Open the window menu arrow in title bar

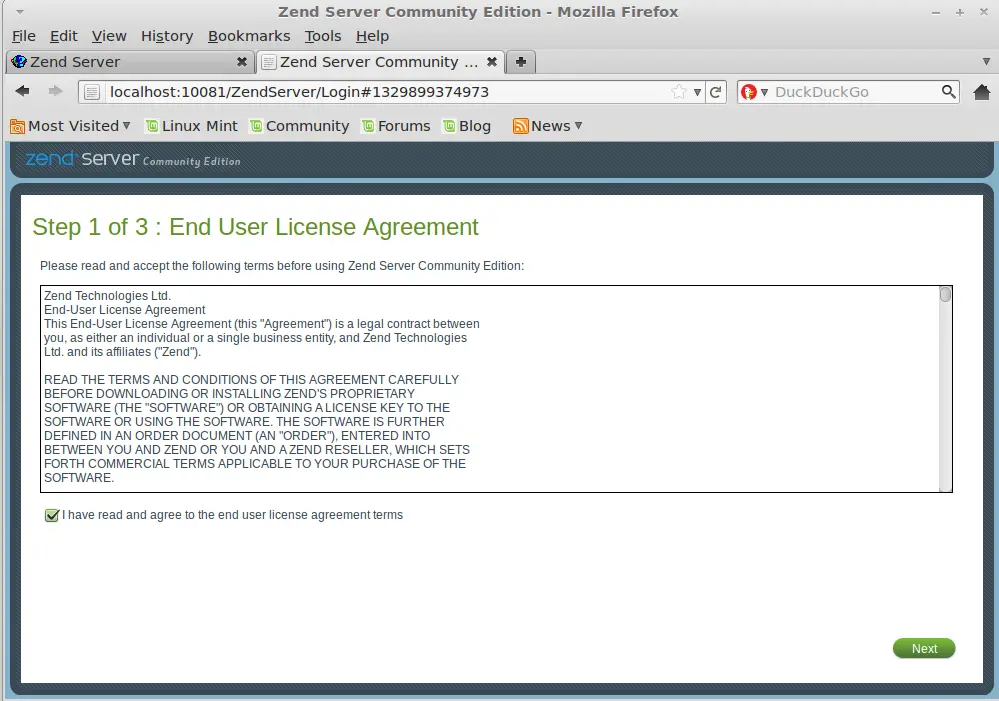click(x=20, y=12)
